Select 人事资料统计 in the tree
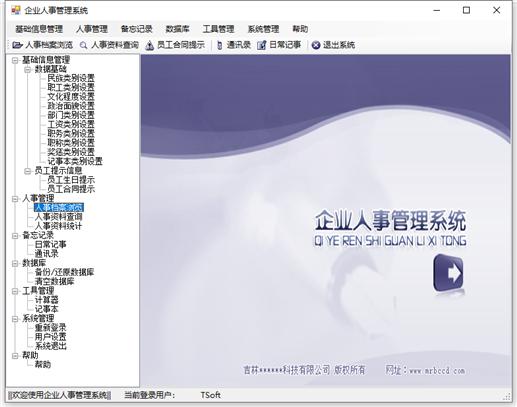This screenshot has width=517, height=407. [58, 226]
